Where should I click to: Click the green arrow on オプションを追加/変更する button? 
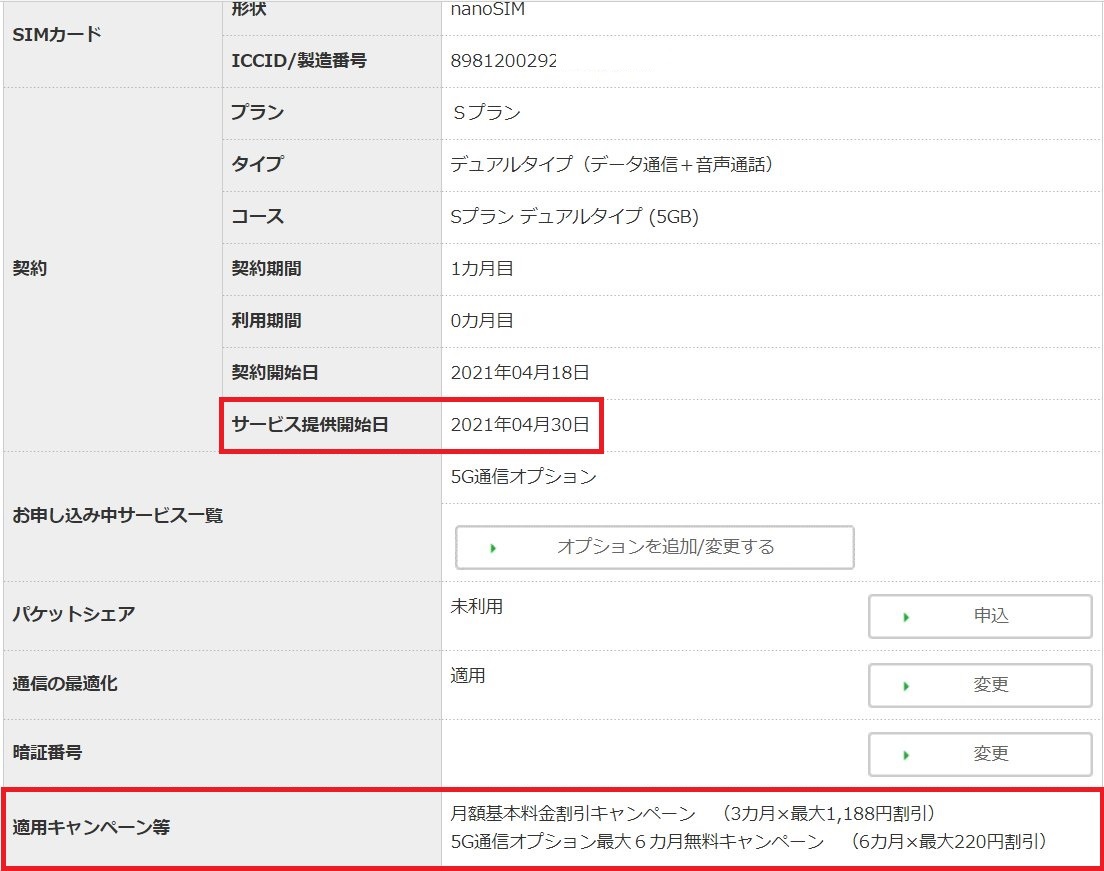(x=492, y=548)
